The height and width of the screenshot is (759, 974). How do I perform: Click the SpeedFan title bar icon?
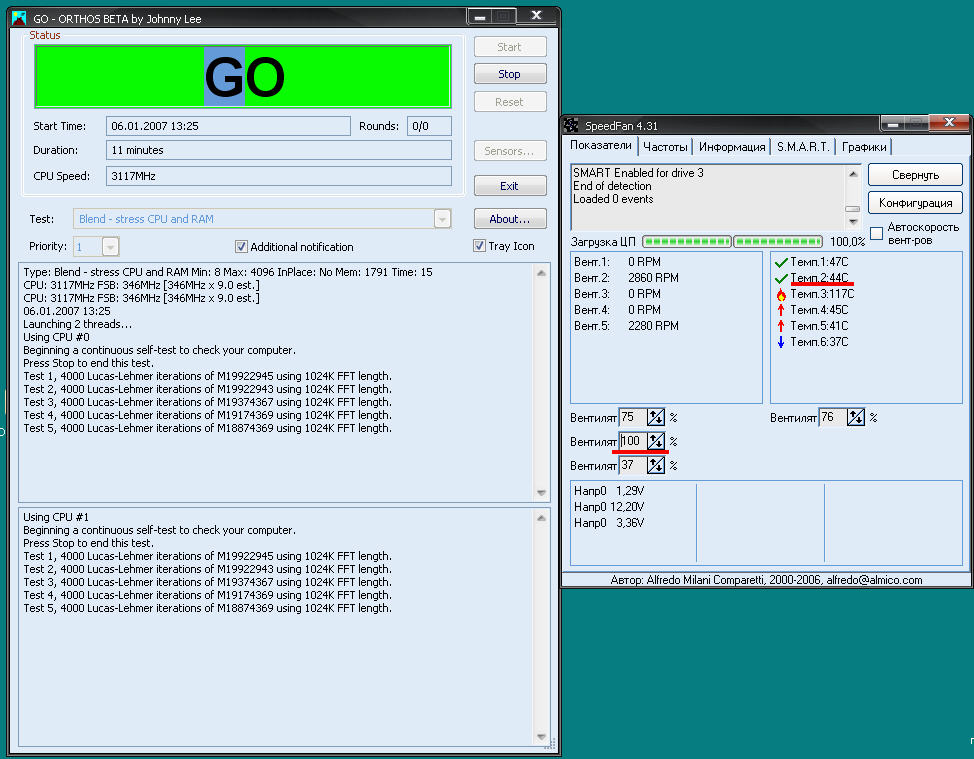571,125
